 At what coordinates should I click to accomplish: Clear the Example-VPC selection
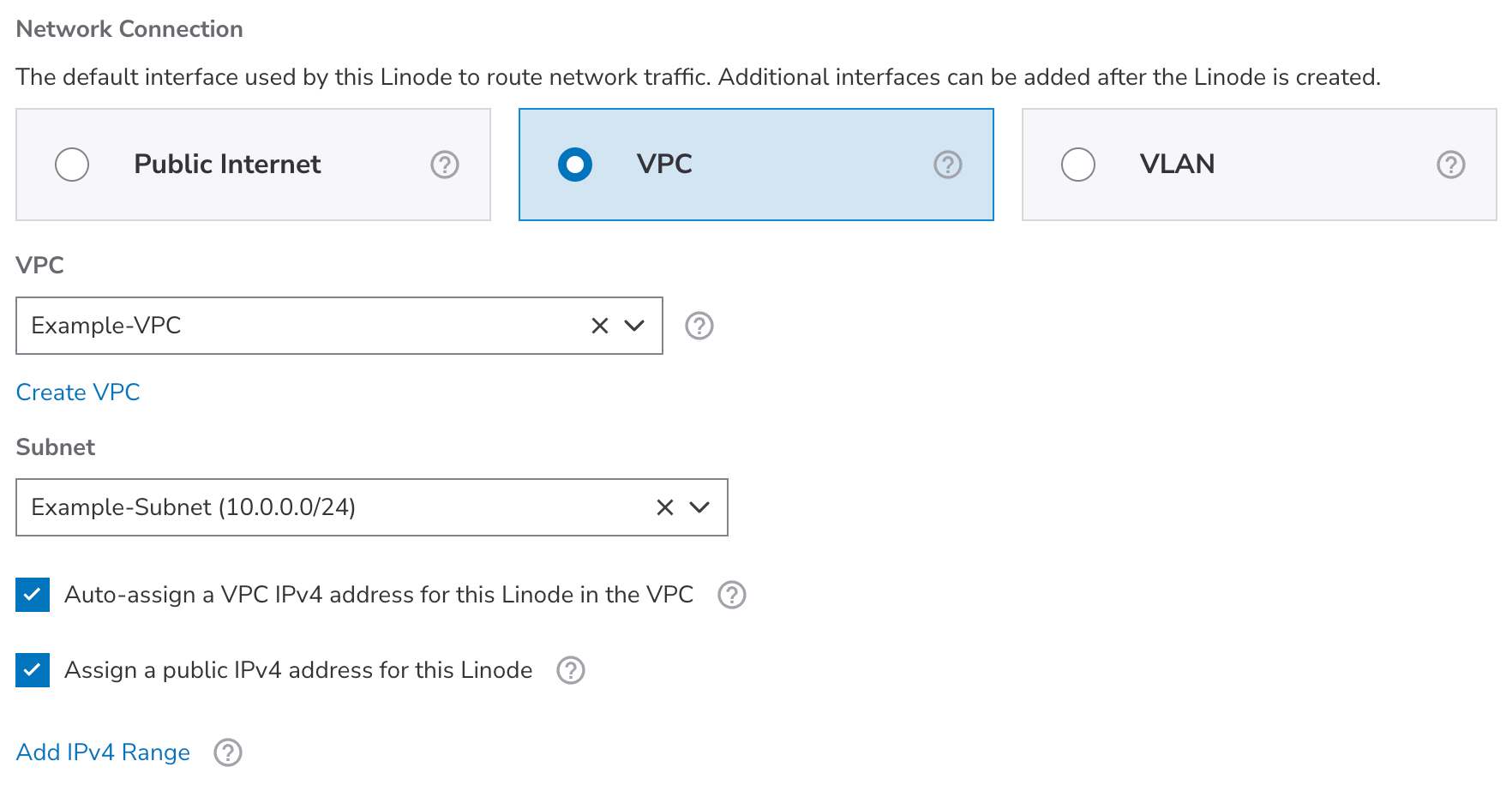(600, 326)
